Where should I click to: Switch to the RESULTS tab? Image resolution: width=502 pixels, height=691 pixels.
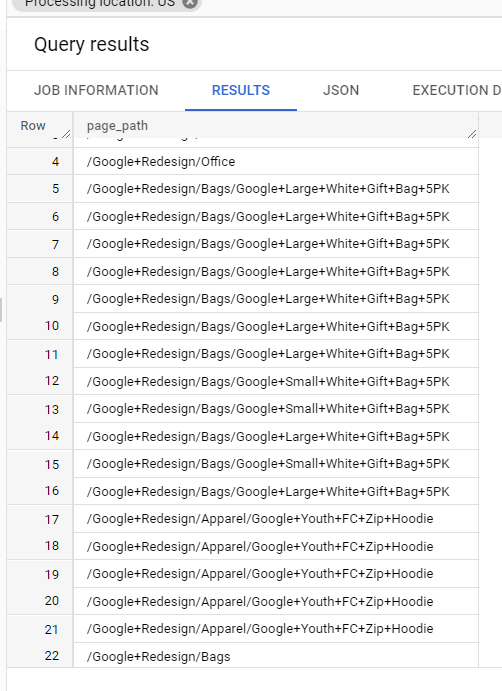241,90
